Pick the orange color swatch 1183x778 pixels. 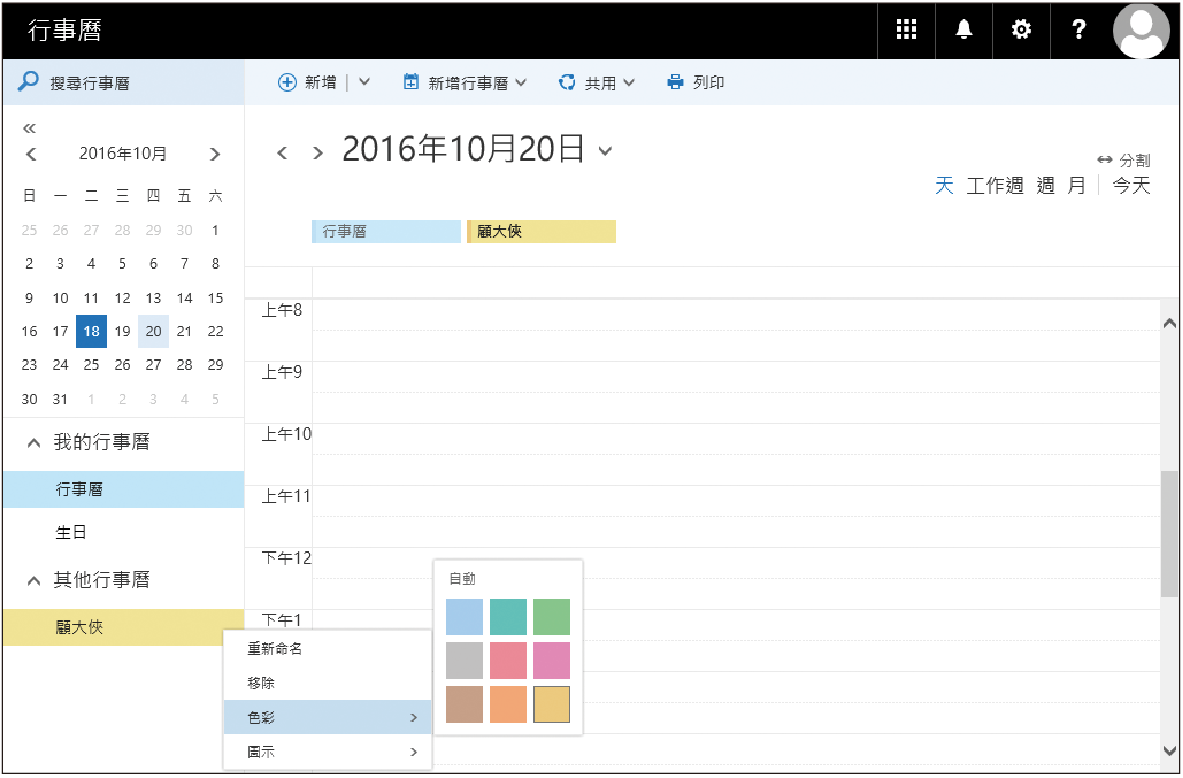click(509, 704)
